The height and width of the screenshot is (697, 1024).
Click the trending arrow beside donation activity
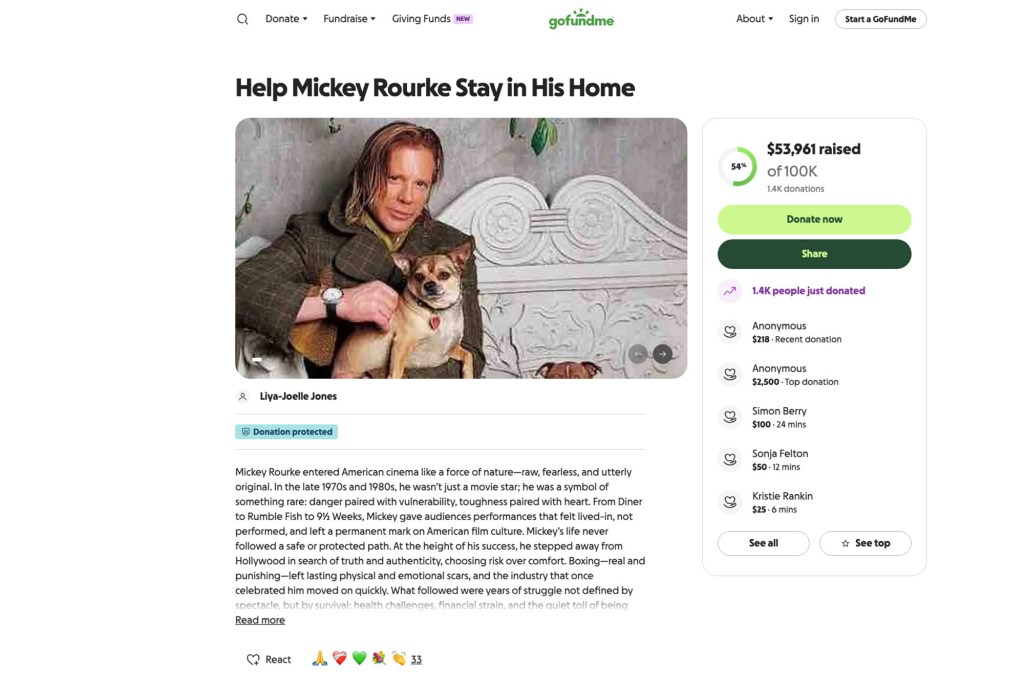click(729, 291)
